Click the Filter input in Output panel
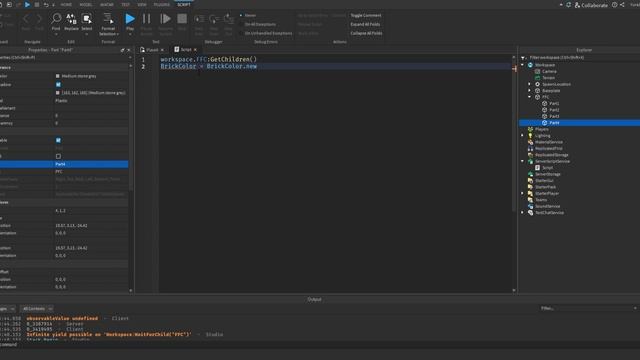Viewport: 640px width, 360px height. pos(588,309)
